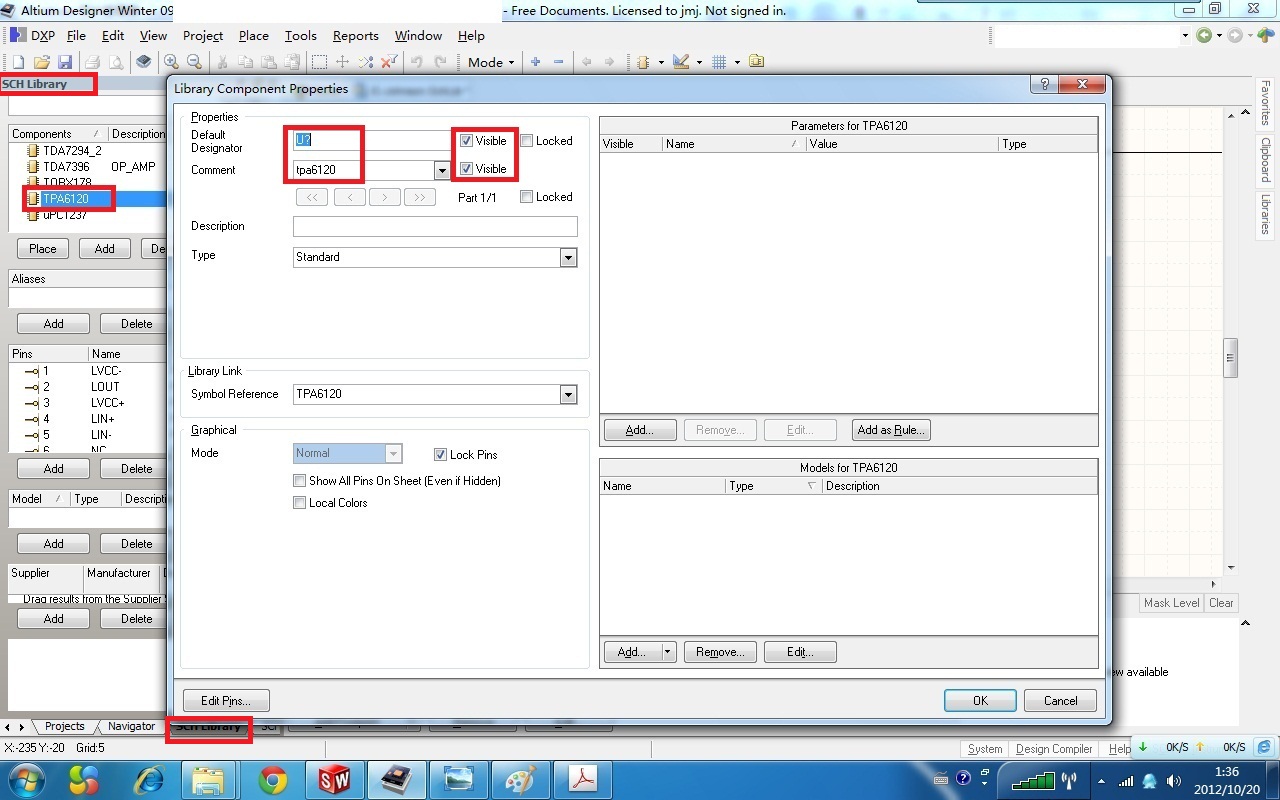Click the Edit Pins... button
Image resolution: width=1280 pixels, height=800 pixels.
click(x=226, y=701)
